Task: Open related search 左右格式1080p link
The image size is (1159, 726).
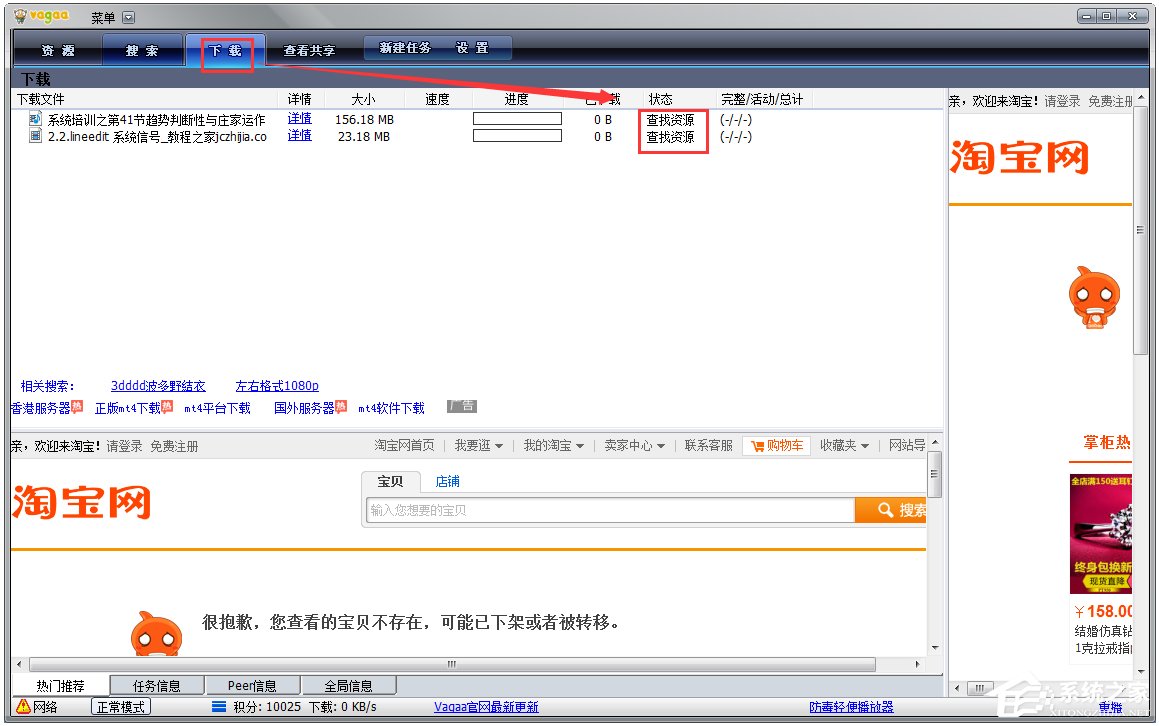Action: [277, 386]
